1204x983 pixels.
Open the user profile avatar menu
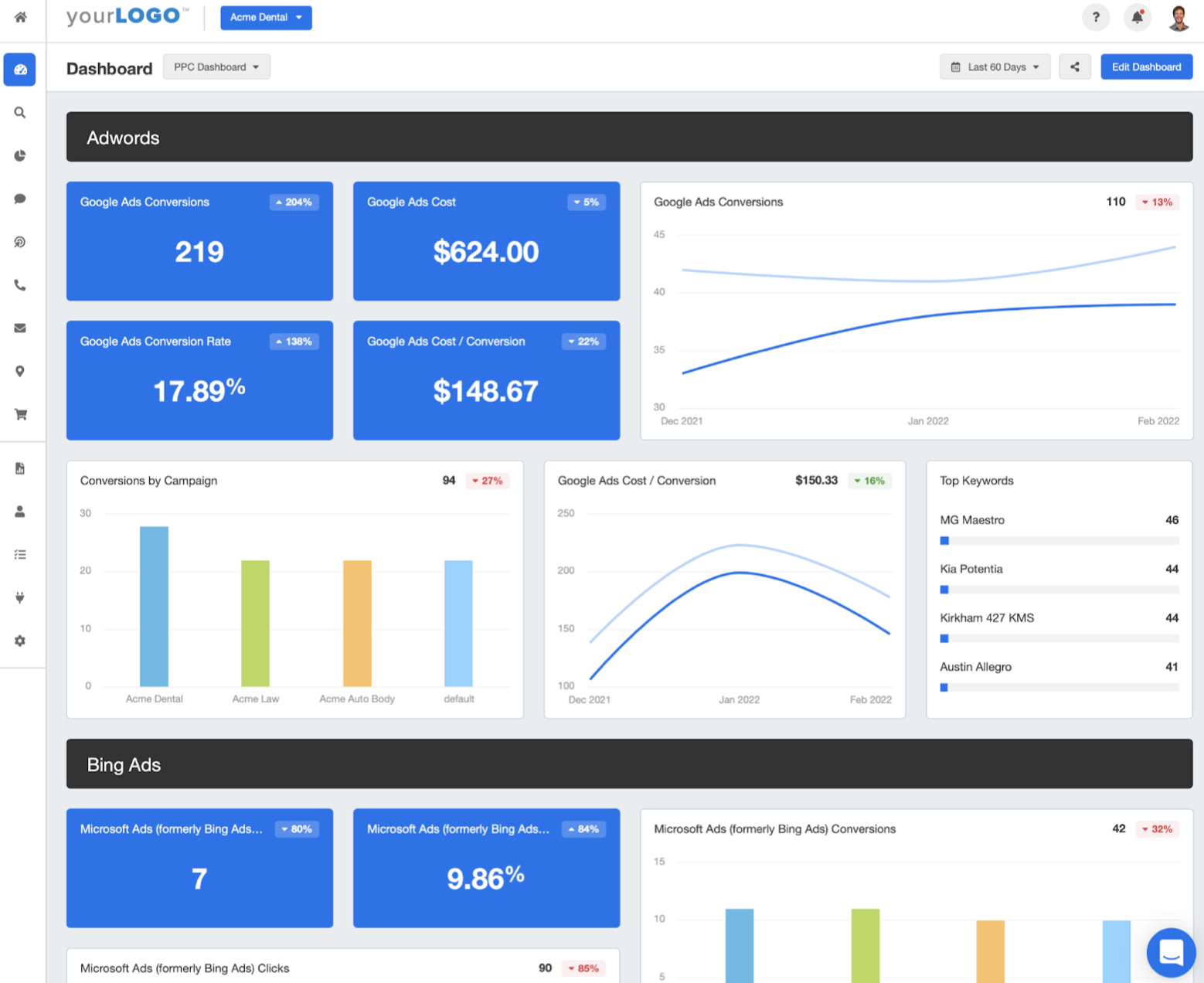(x=1178, y=17)
